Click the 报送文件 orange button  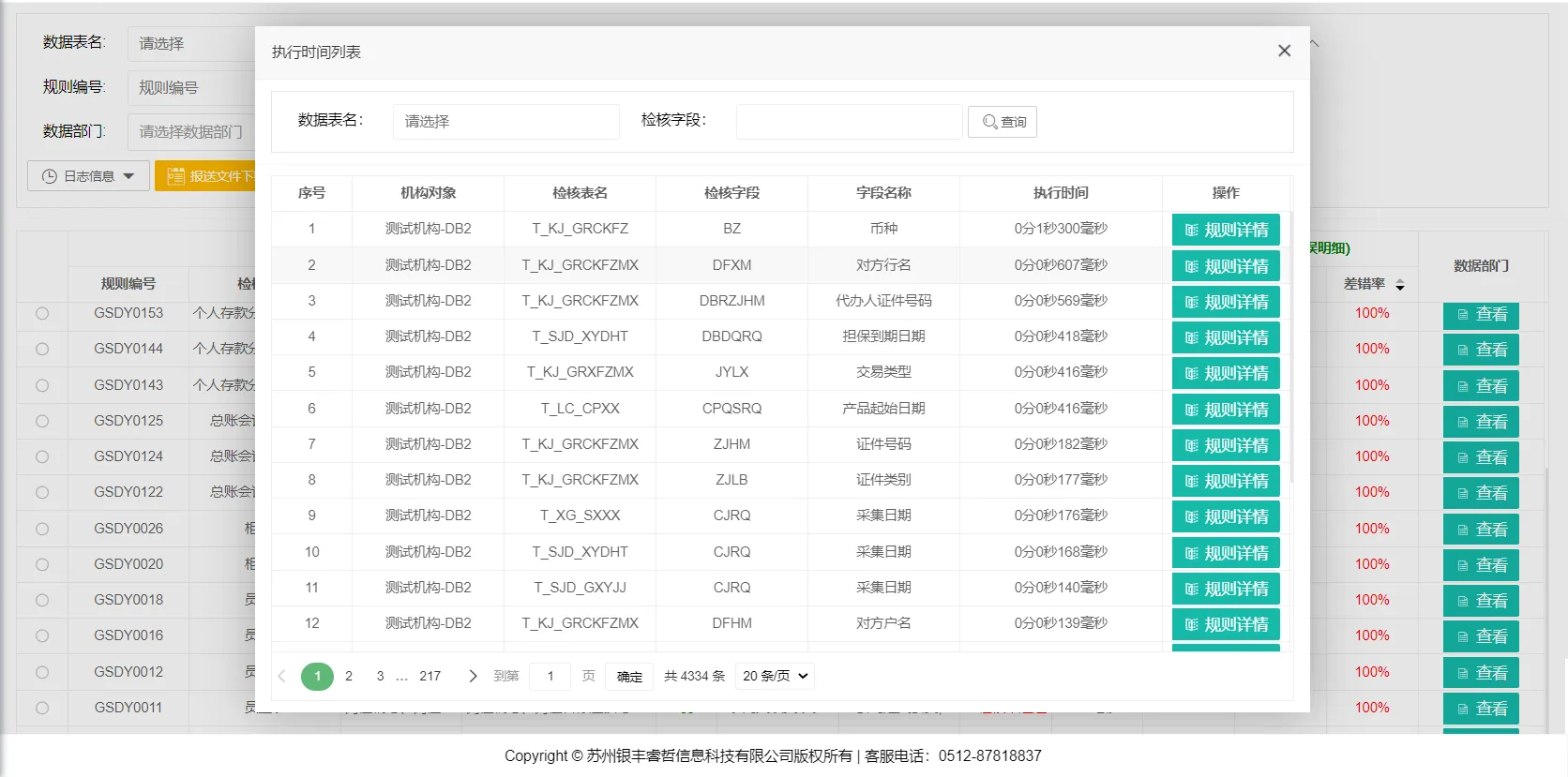[206, 176]
